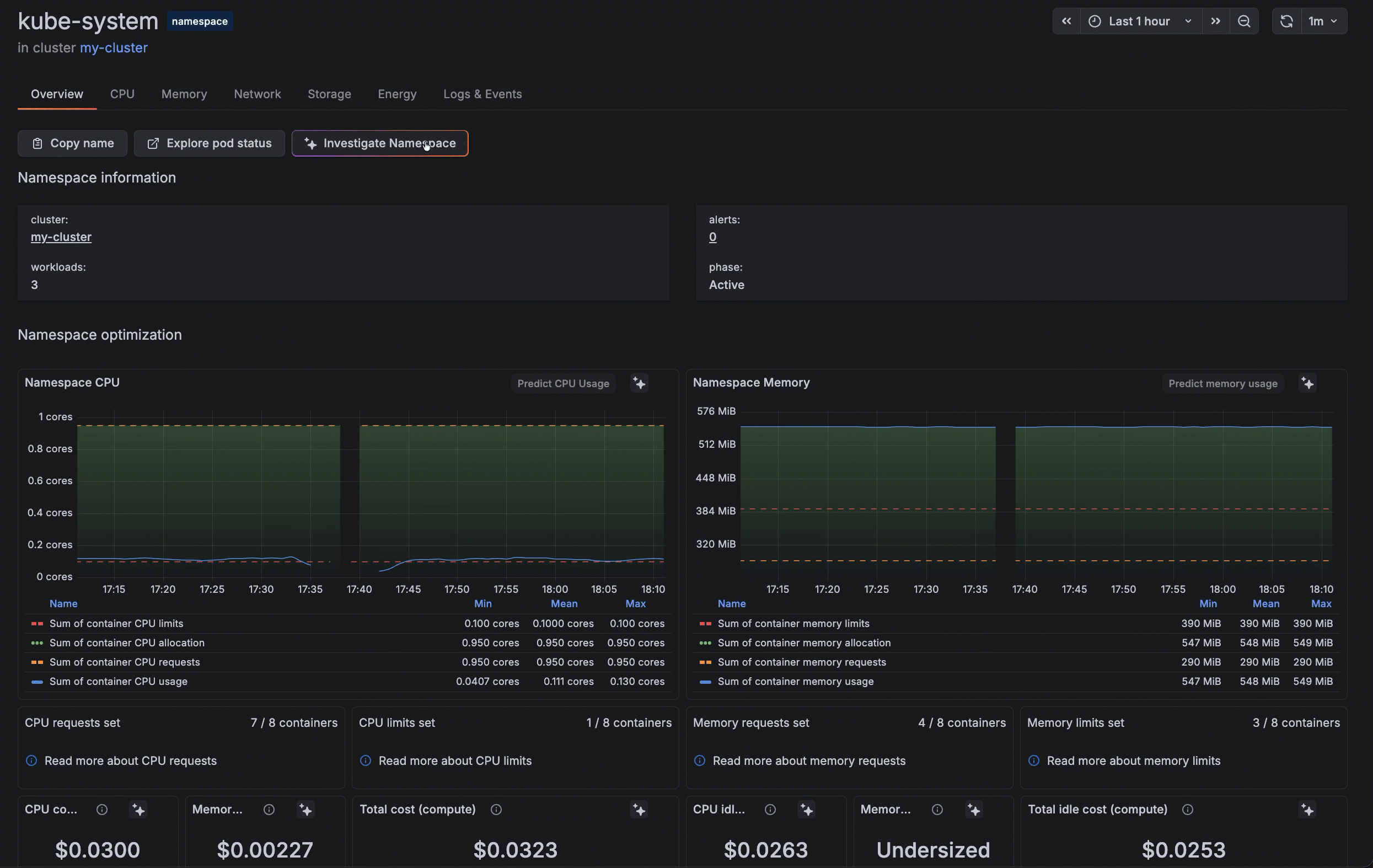
Task: Open the Logs & Events tab
Action: [482, 94]
